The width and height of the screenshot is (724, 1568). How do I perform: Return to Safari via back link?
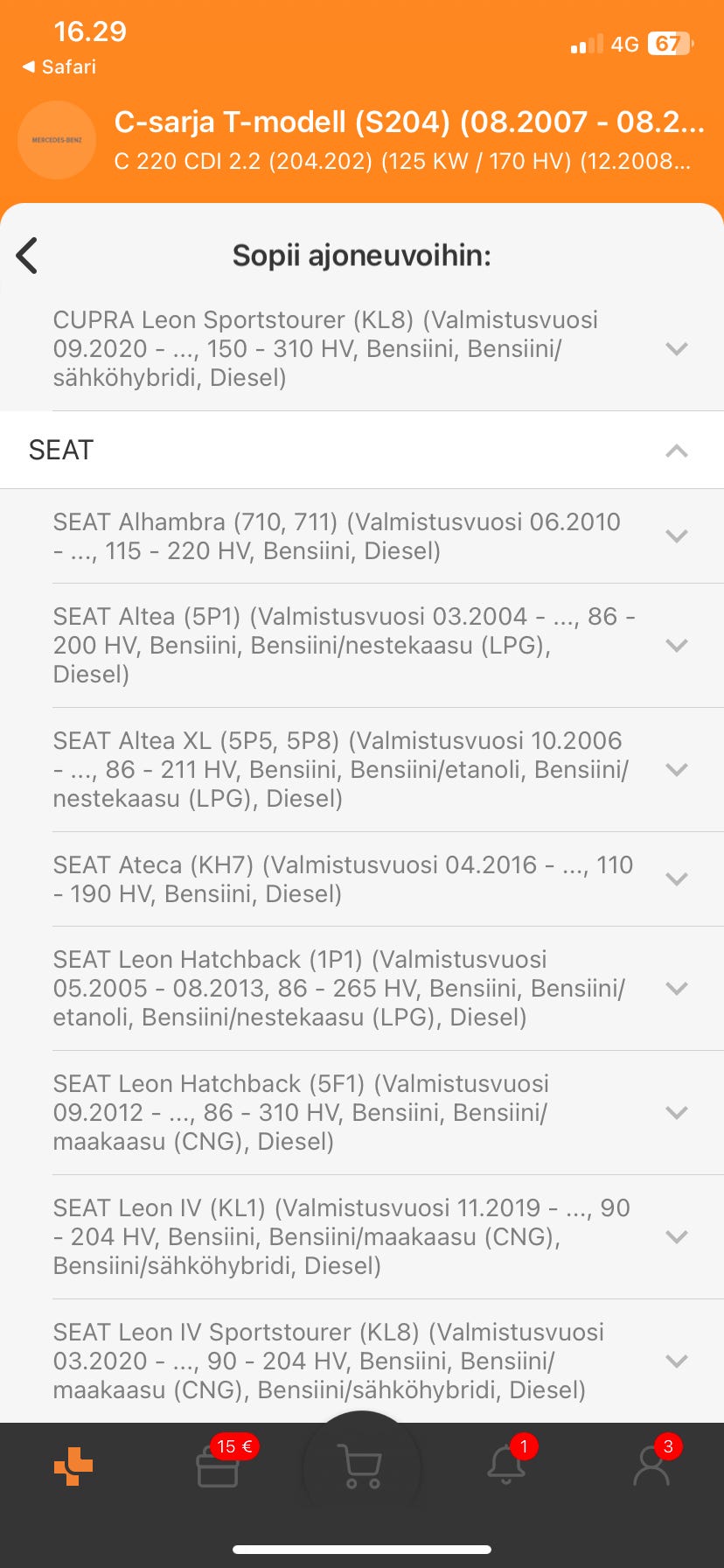point(59,66)
